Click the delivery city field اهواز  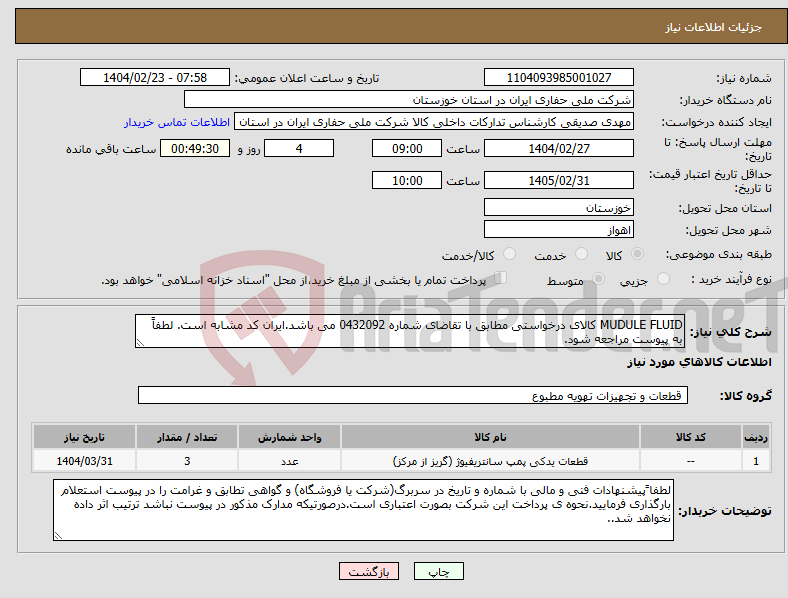(x=558, y=229)
